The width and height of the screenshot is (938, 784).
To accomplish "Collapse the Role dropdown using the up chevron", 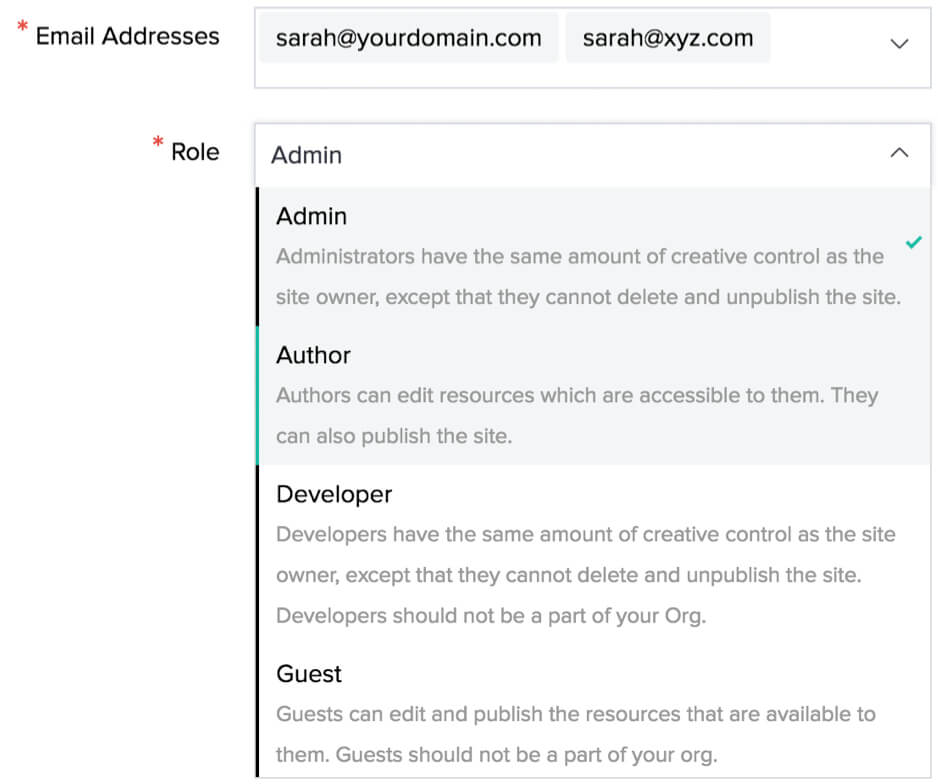I will [x=899, y=153].
